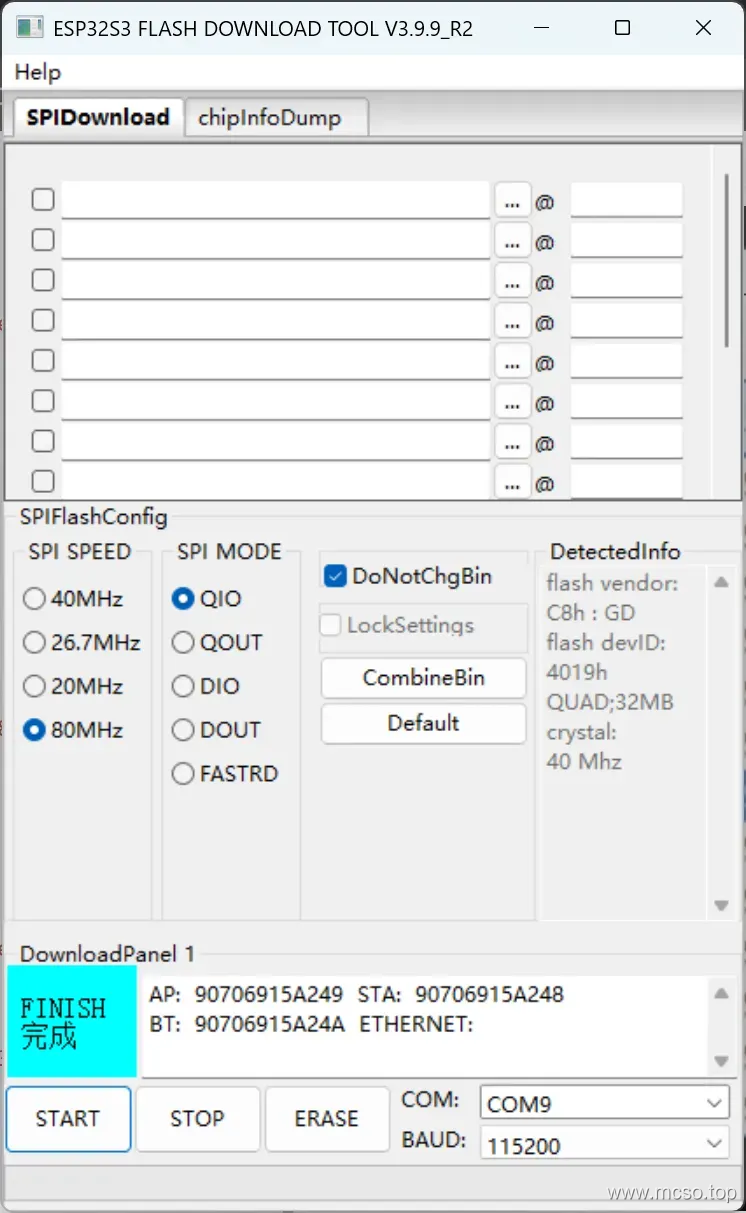Click up arrow in MAC address log

click(x=721, y=993)
